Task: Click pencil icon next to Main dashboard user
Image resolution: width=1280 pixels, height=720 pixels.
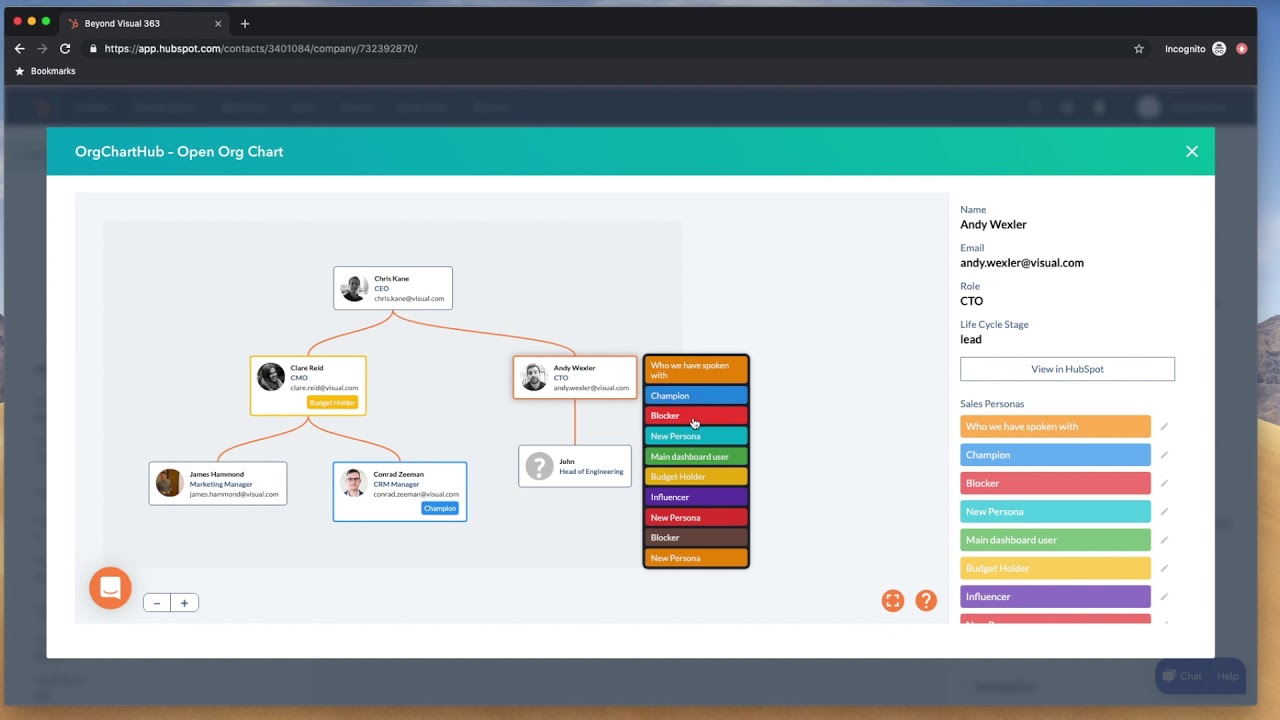Action: point(1164,540)
